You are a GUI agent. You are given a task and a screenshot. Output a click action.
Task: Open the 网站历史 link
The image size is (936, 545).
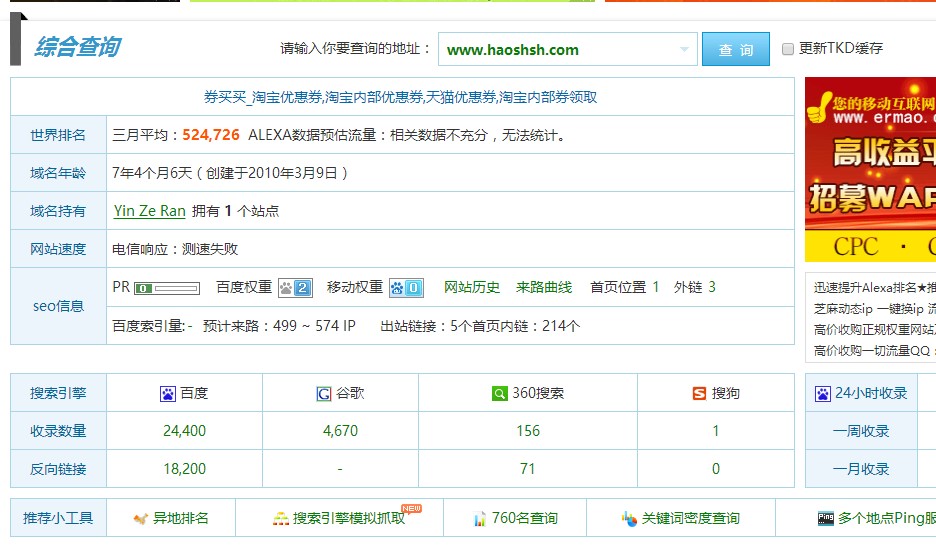click(x=472, y=287)
